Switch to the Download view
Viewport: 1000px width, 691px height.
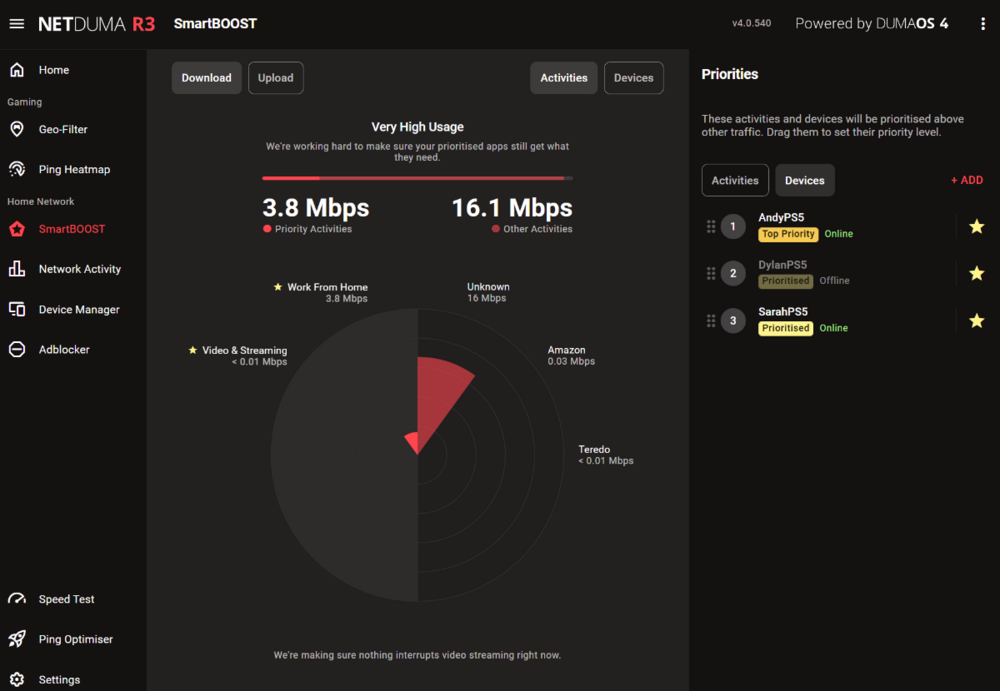point(206,78)
